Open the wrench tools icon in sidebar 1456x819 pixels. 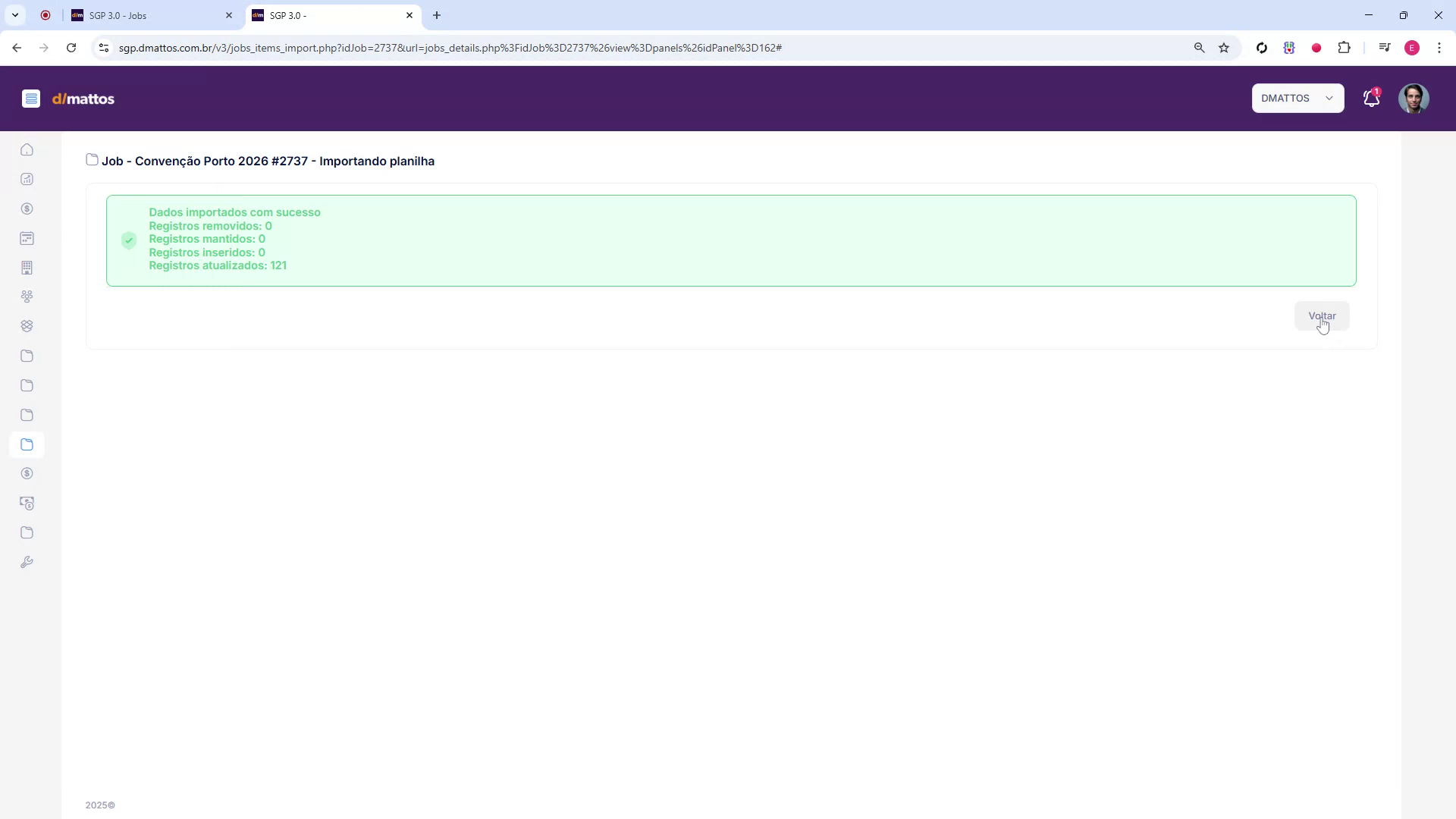coord(27,562)
